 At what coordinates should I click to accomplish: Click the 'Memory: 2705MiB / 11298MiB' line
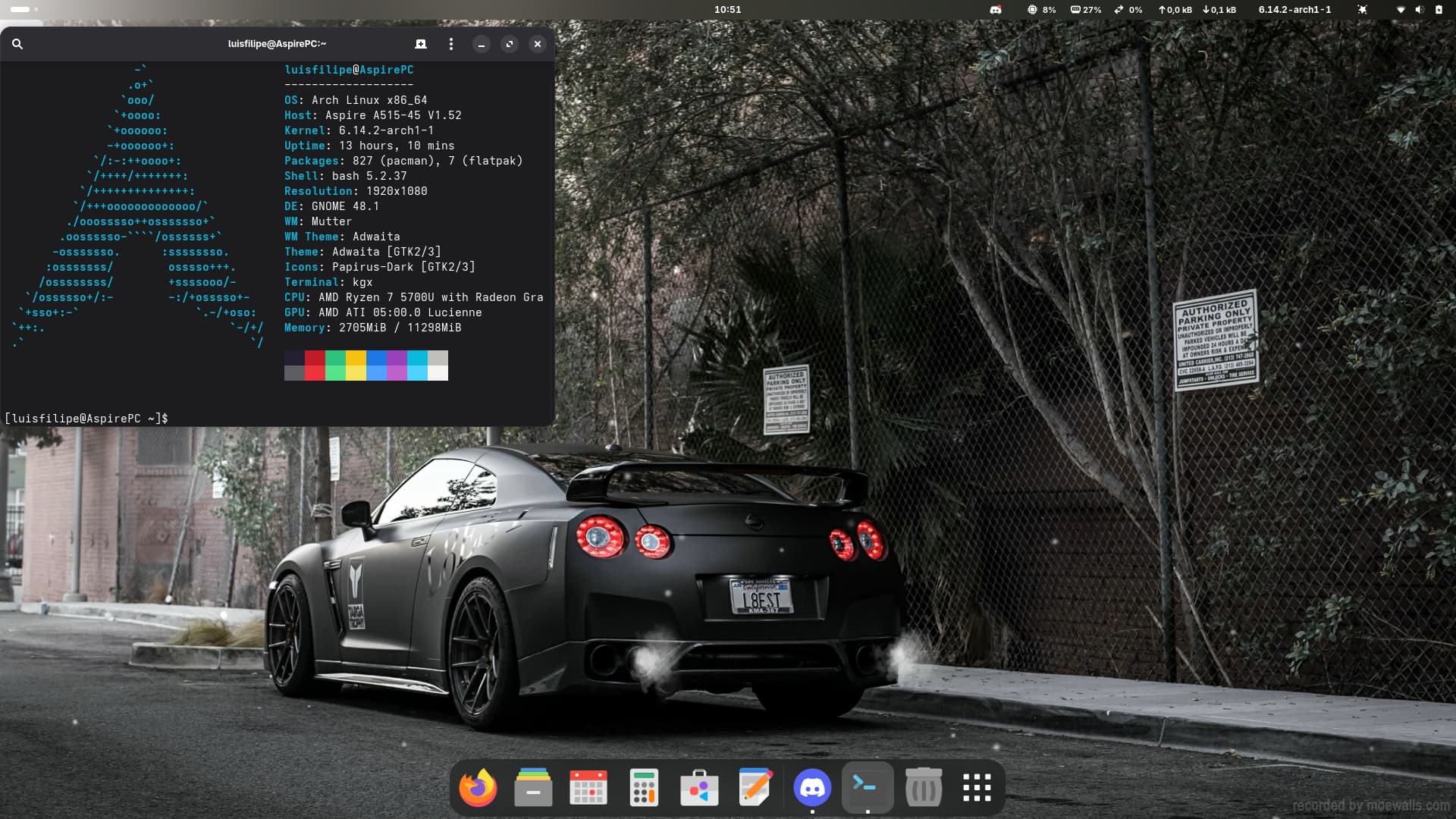pos(373,328)
